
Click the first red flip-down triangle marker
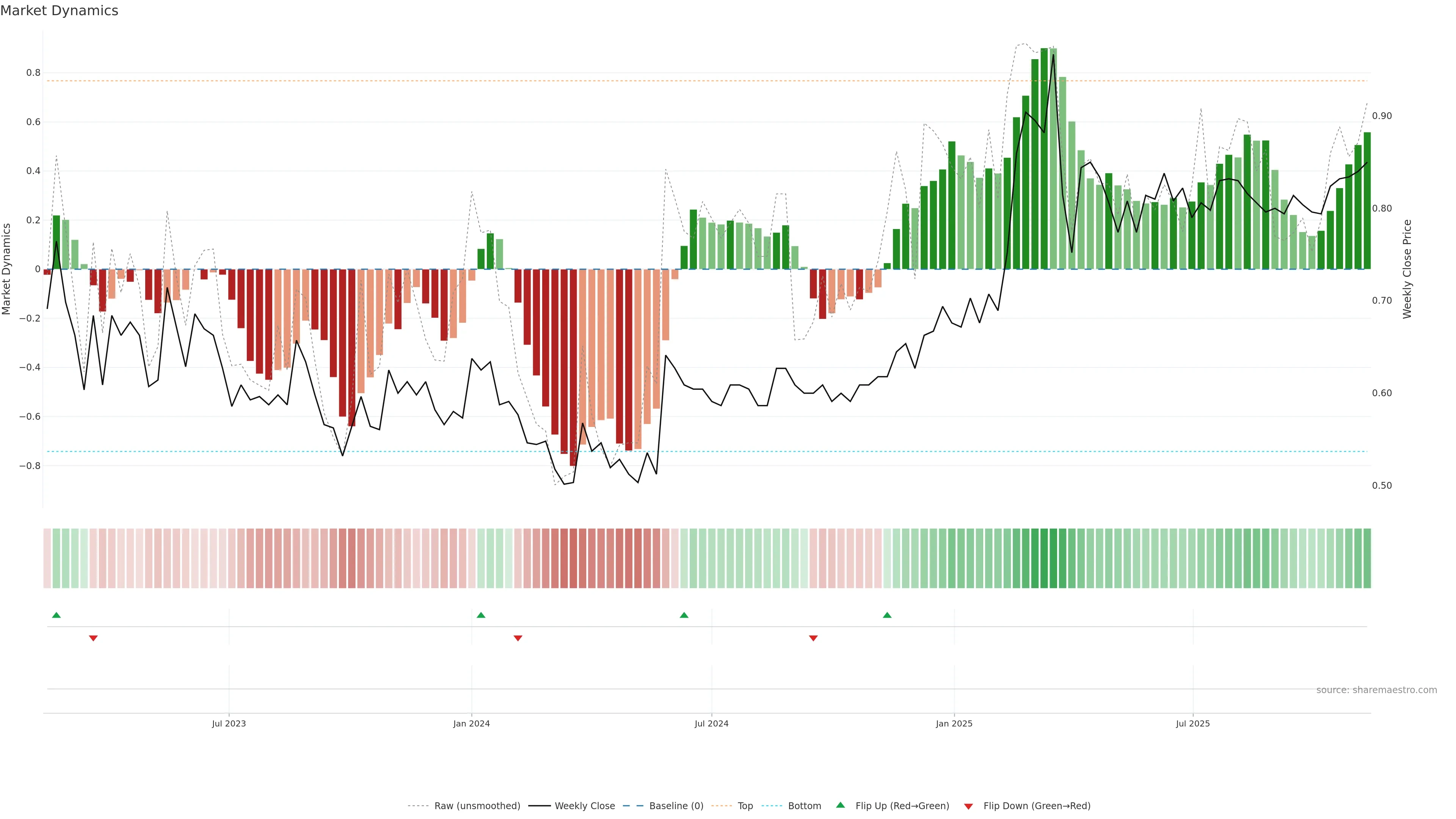(93, 638)
